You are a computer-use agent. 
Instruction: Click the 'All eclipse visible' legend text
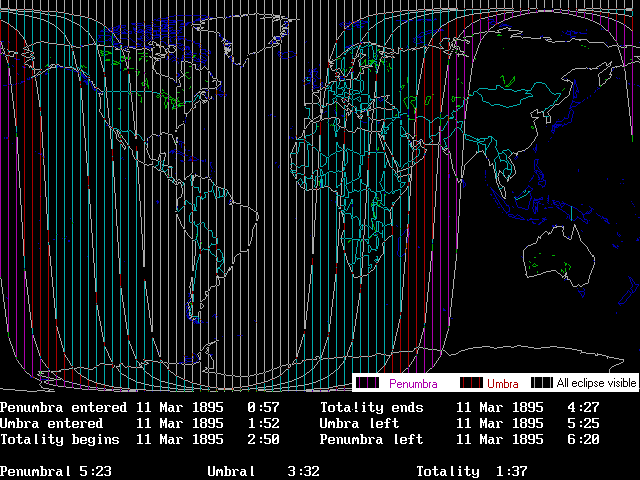[595, 383]
